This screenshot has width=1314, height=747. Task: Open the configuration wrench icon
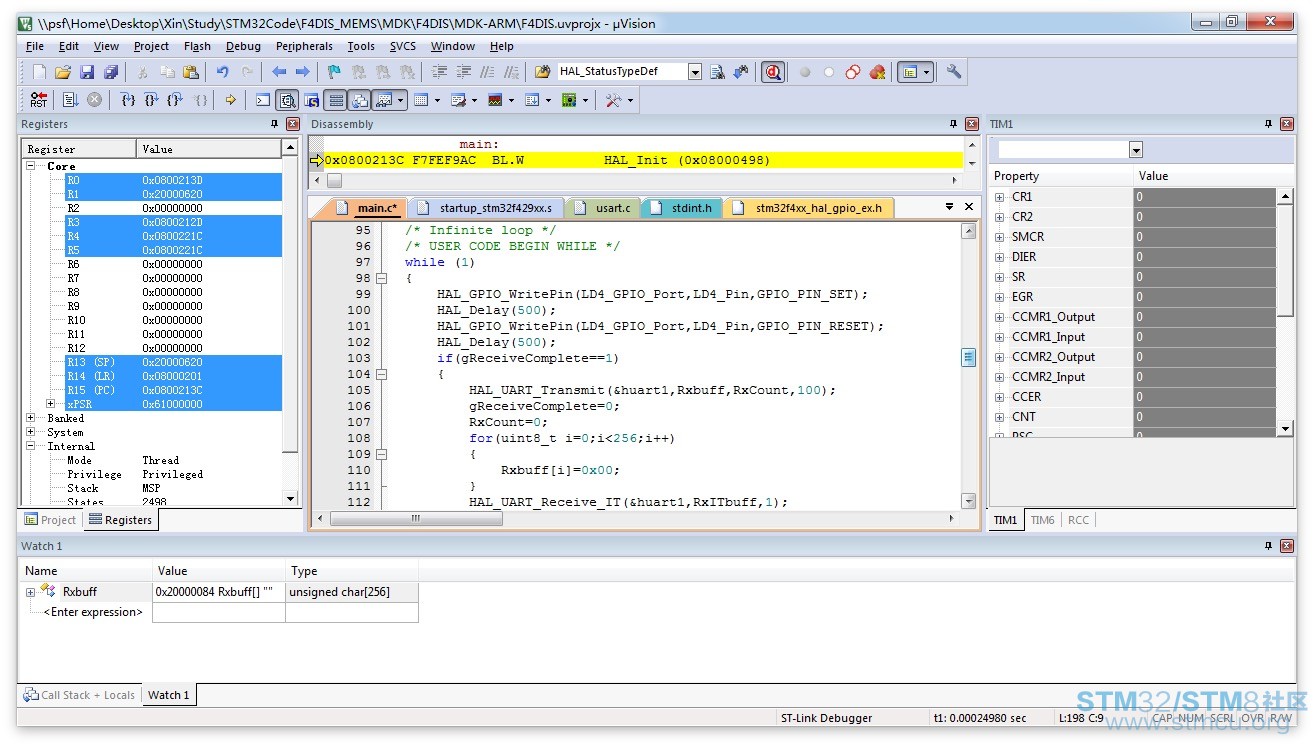click(954, 72)
